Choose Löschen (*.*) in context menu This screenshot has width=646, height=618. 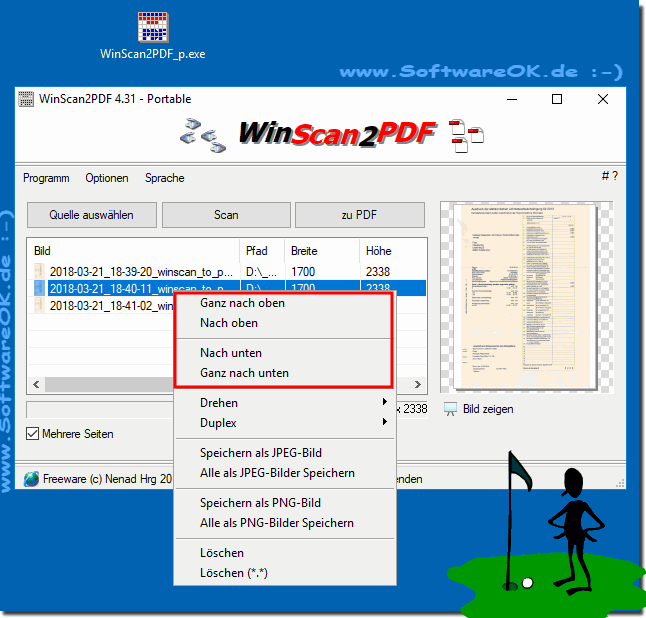(x=284, y=573)
